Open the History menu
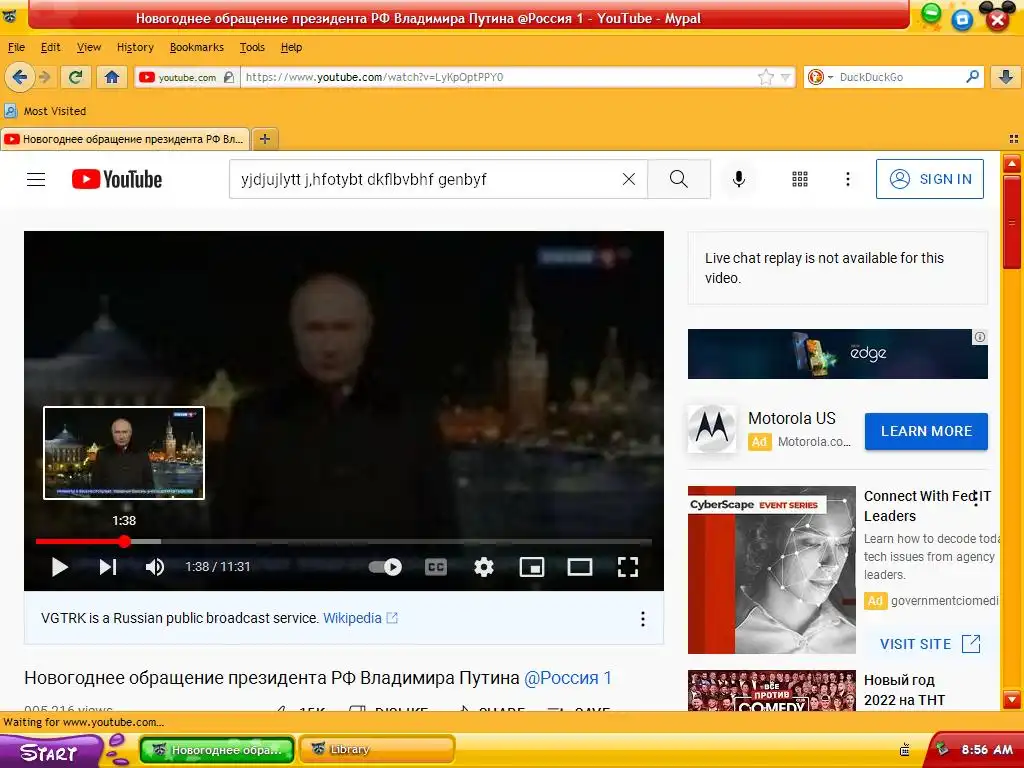Viewport: 1024px width, 768px height. [135, 47]
